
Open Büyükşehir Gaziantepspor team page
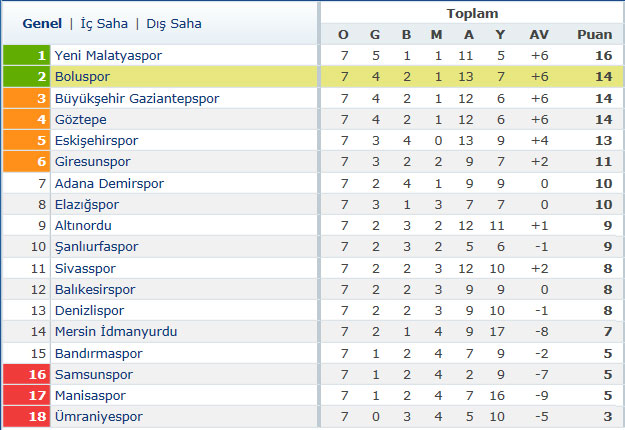[x=137, y=98]
